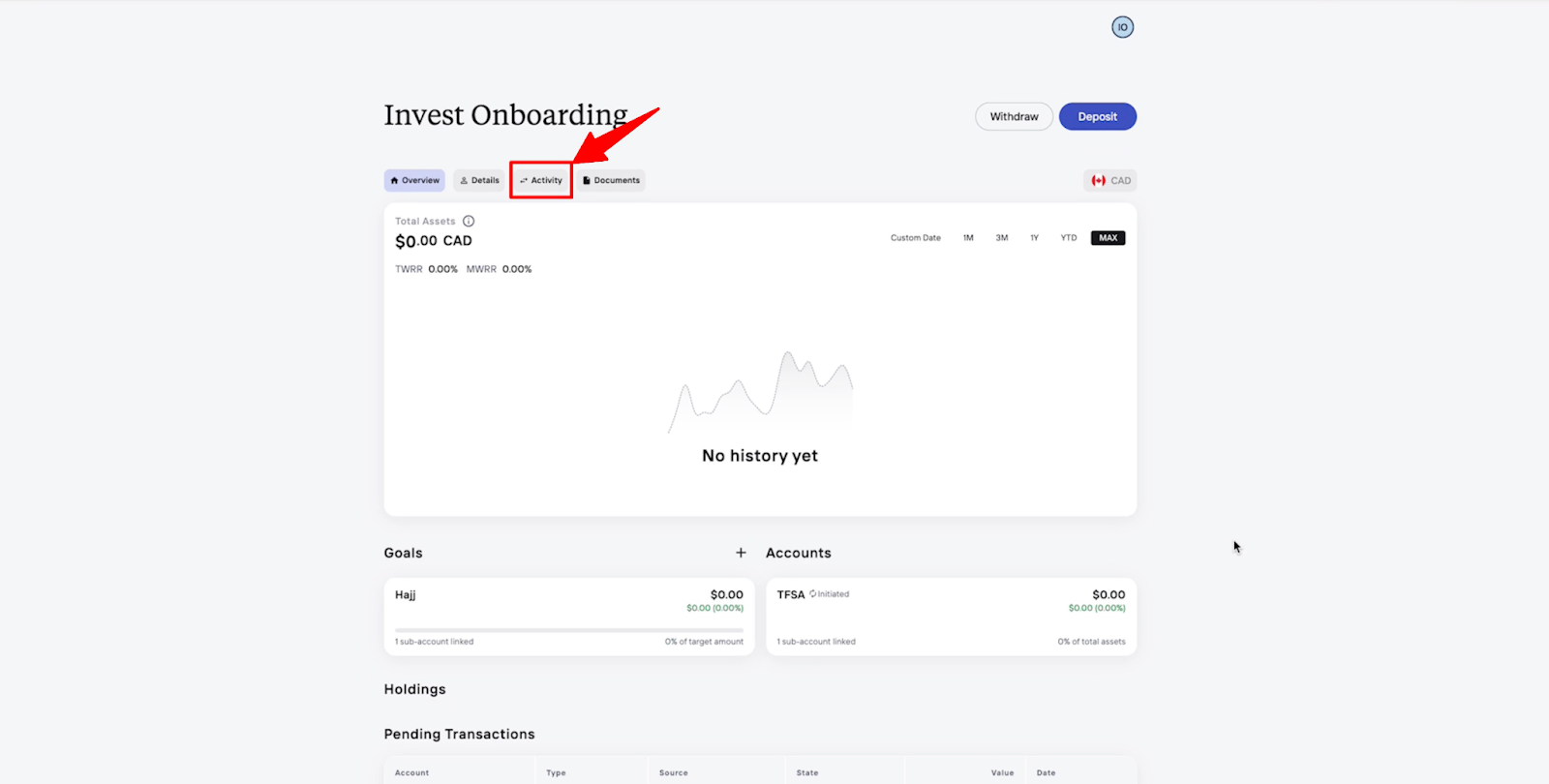1549x784 pixels.
Task: Select the 3M time range
Action: [1002, 238]
